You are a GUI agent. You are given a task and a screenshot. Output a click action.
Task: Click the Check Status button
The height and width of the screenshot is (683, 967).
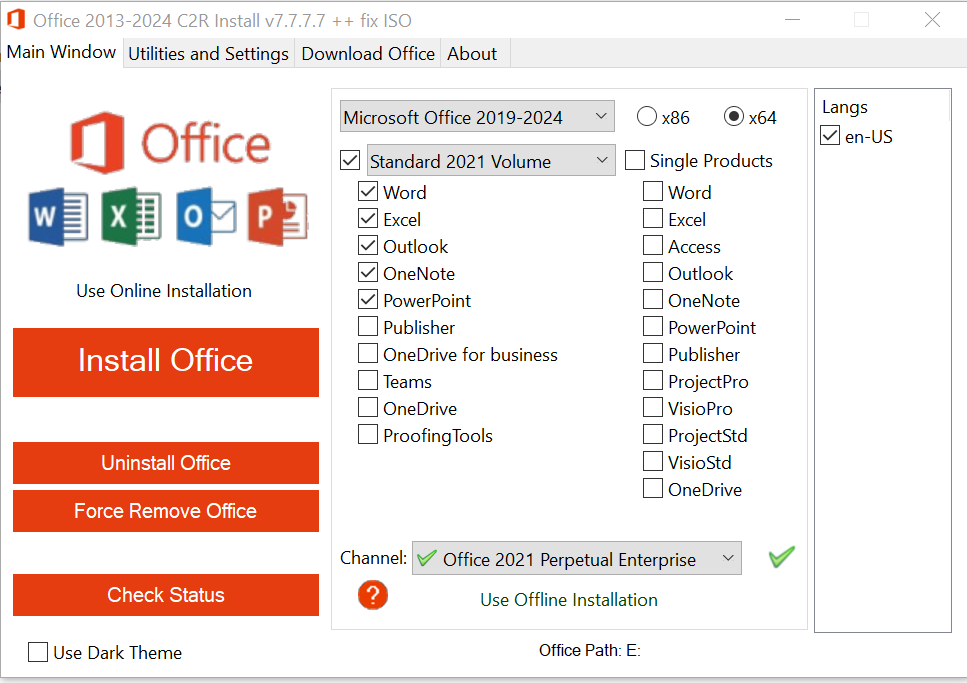pyautogui.click(x=166, y=595)
